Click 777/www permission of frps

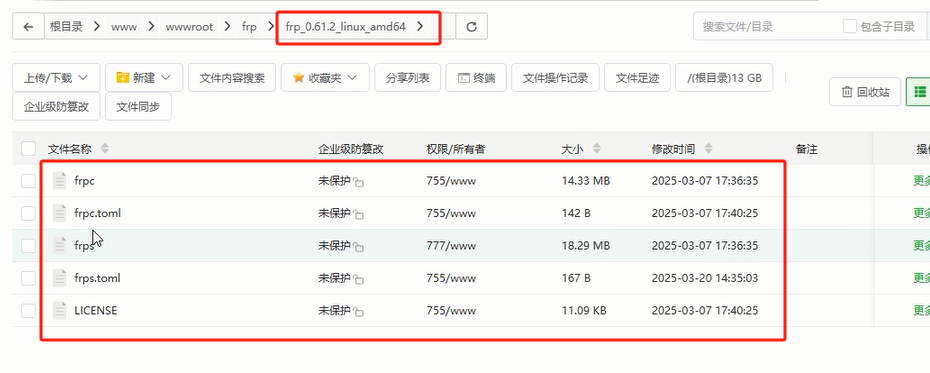[451, 246]
